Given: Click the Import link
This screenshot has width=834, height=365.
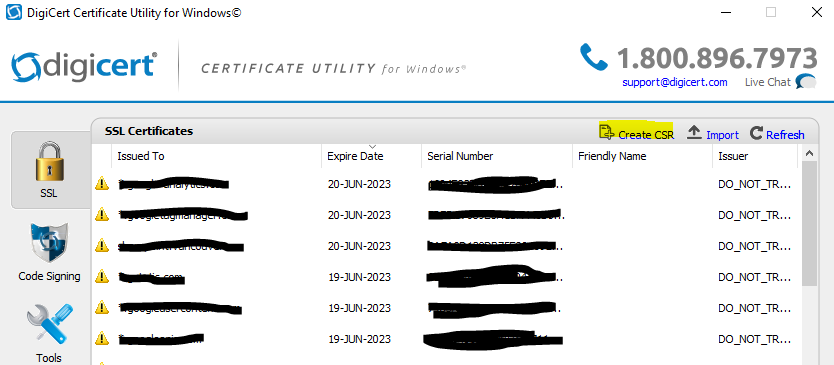Looking at the screenshot, I should [x=722, y=135].
